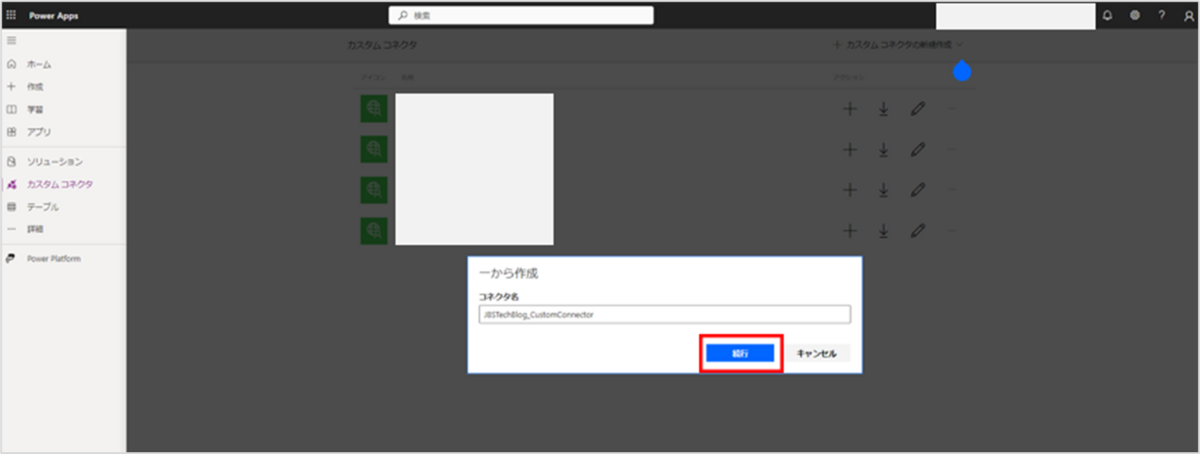Expand カスタム コネクタの新規作成 dropdown
This screenshot has height=454, width=1200.
click(x=899, y=45)
